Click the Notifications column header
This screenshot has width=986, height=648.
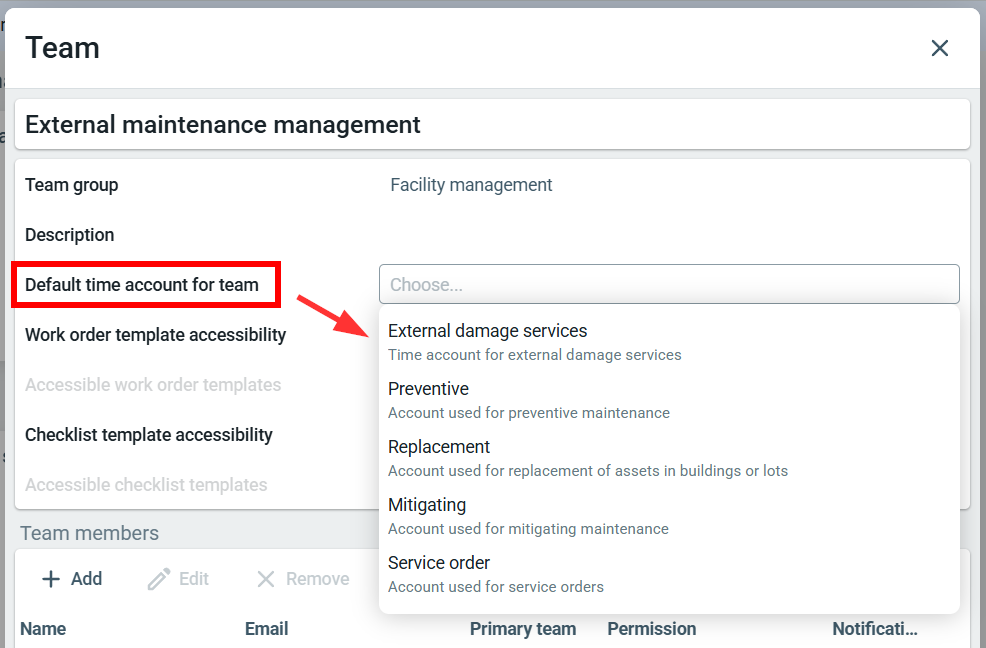tap(874, 629)
